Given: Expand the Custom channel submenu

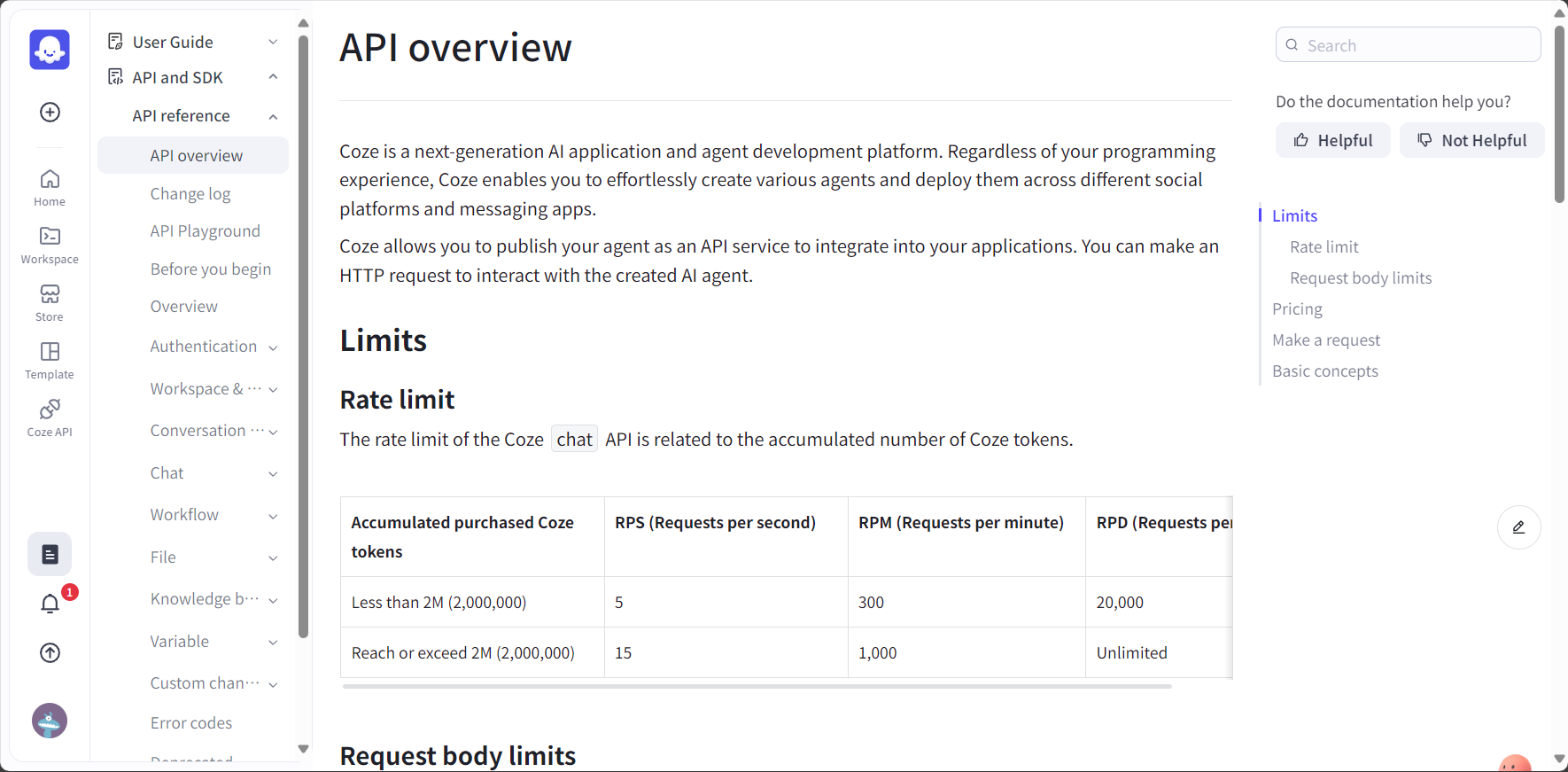Looking at the screenshot, I should pos(273,684).
